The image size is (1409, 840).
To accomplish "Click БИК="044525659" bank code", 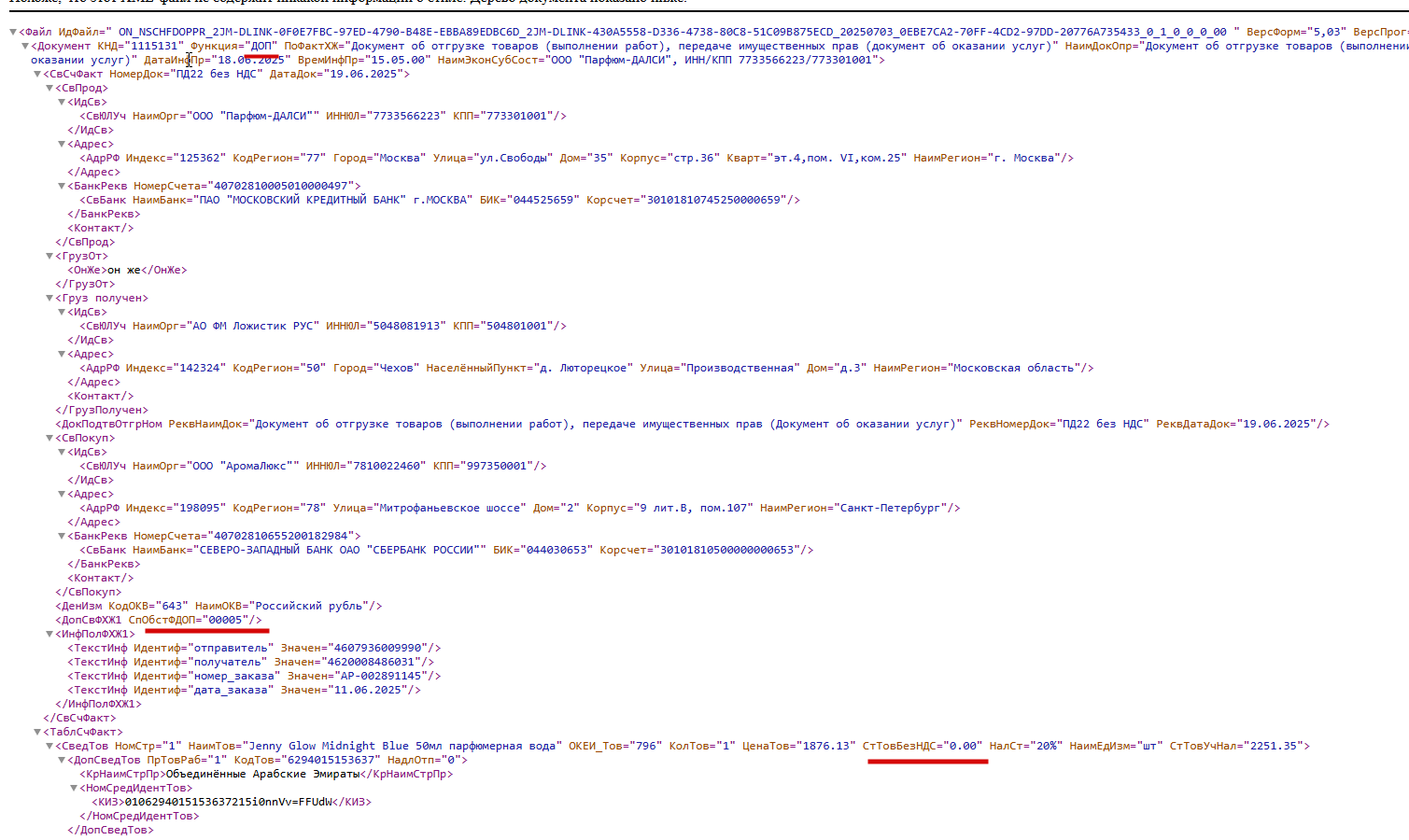I will (529, 200).
